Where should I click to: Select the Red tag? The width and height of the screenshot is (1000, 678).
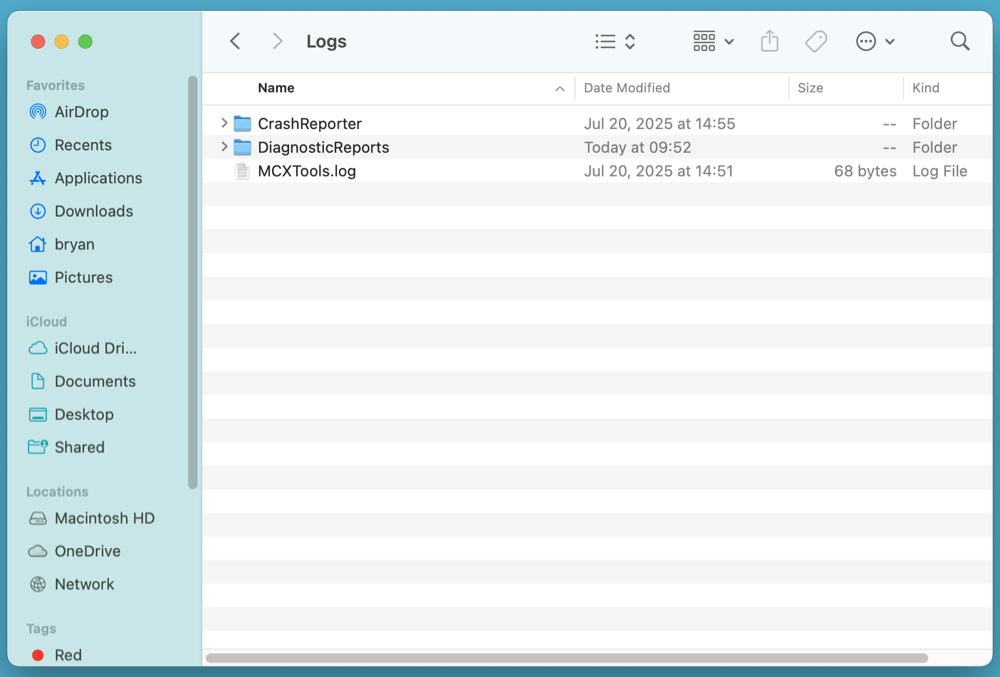point(69,655)
